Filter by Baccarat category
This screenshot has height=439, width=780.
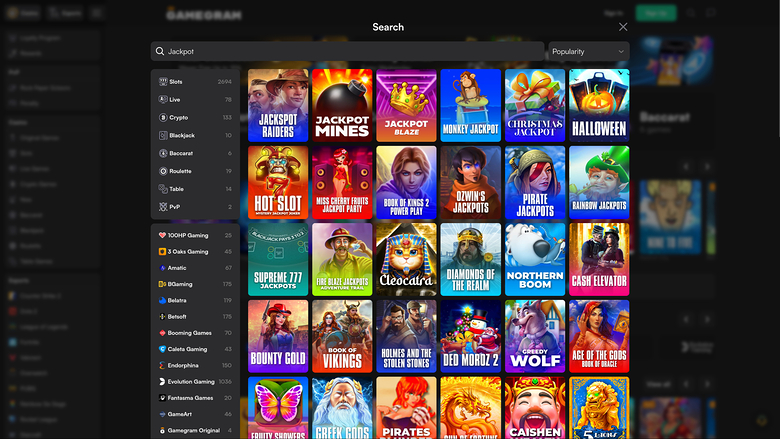pos(195,153)
